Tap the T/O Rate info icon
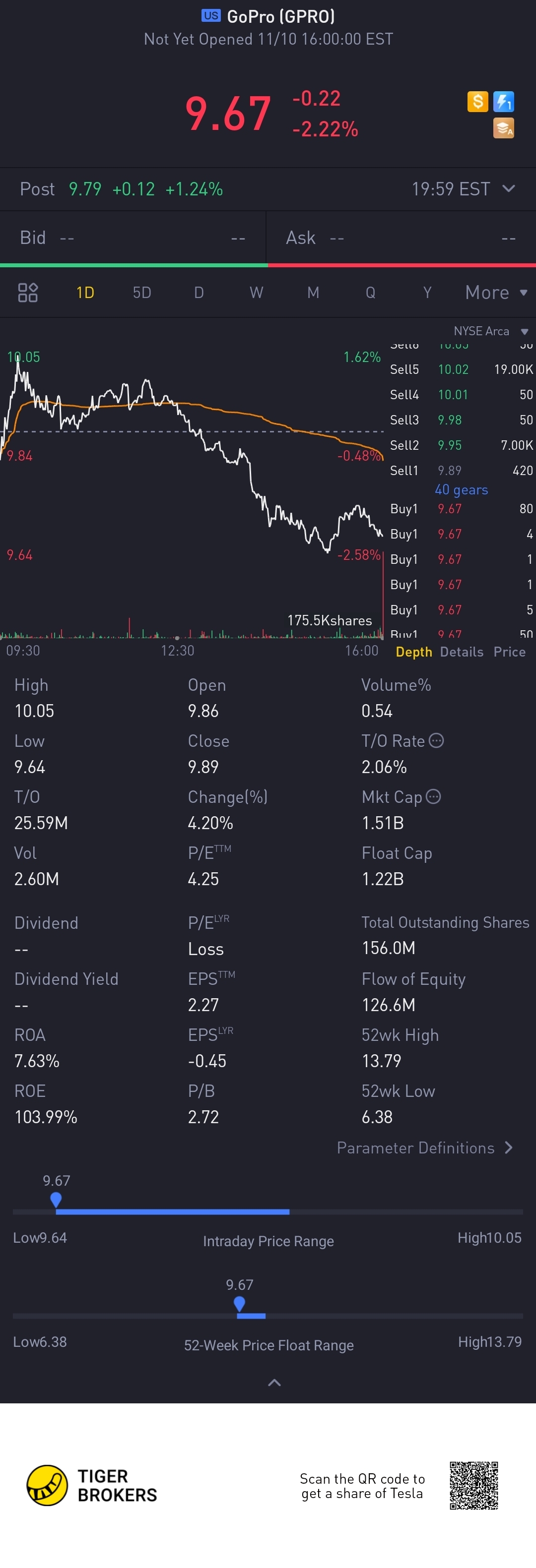This screenshot has width=536, height=1568. tap(436, 741)
